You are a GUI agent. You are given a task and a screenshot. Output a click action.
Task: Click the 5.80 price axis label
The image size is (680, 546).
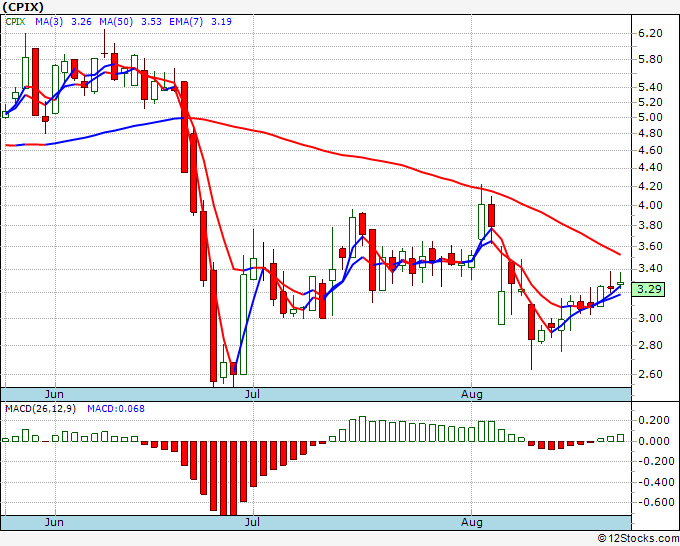[x=650, y=59]
